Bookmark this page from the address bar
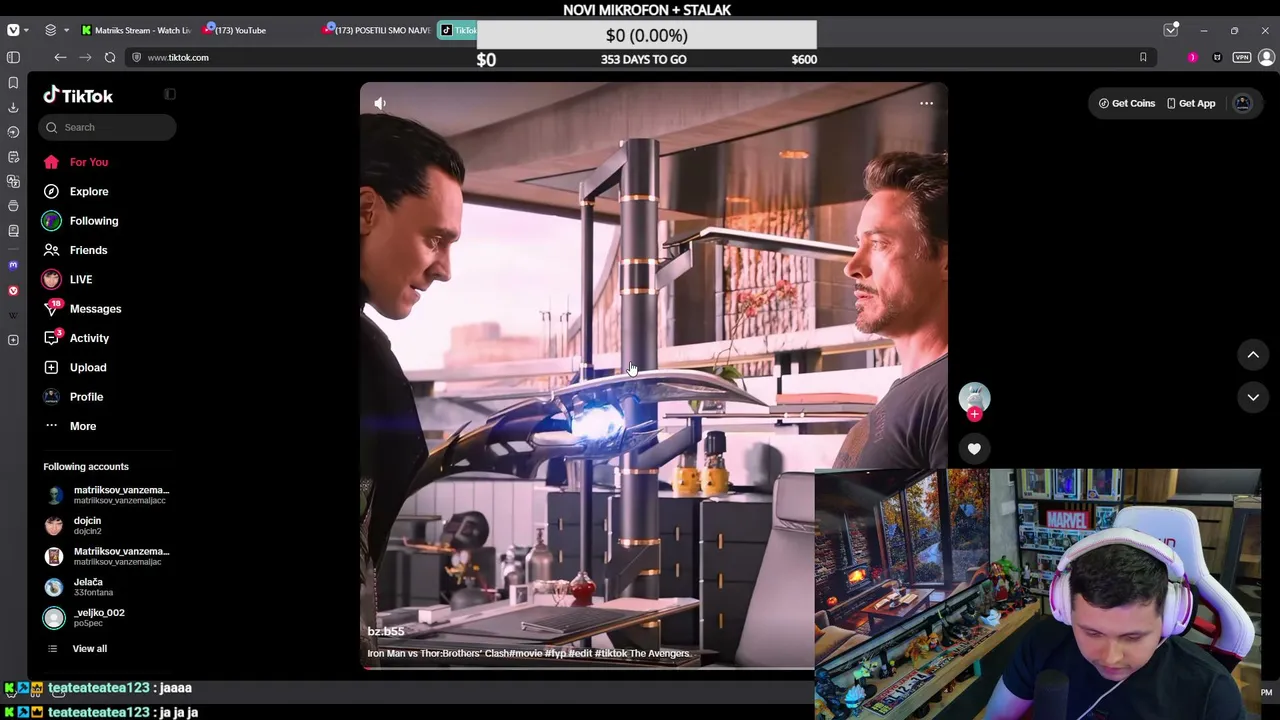The image size is (1280, 720). point(1143,58)
